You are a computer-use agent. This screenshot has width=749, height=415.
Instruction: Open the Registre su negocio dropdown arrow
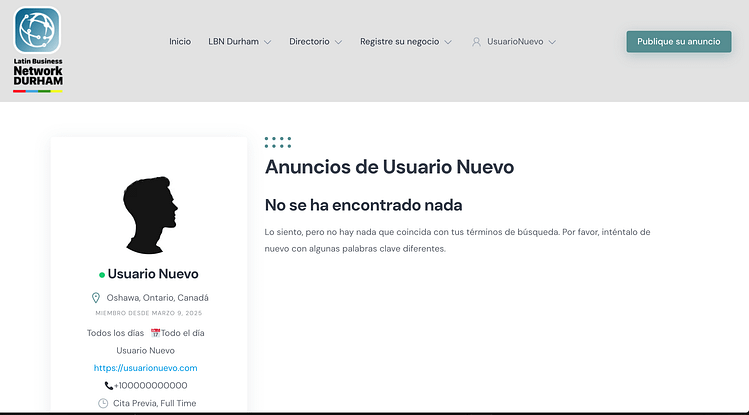tap(447, 42)
